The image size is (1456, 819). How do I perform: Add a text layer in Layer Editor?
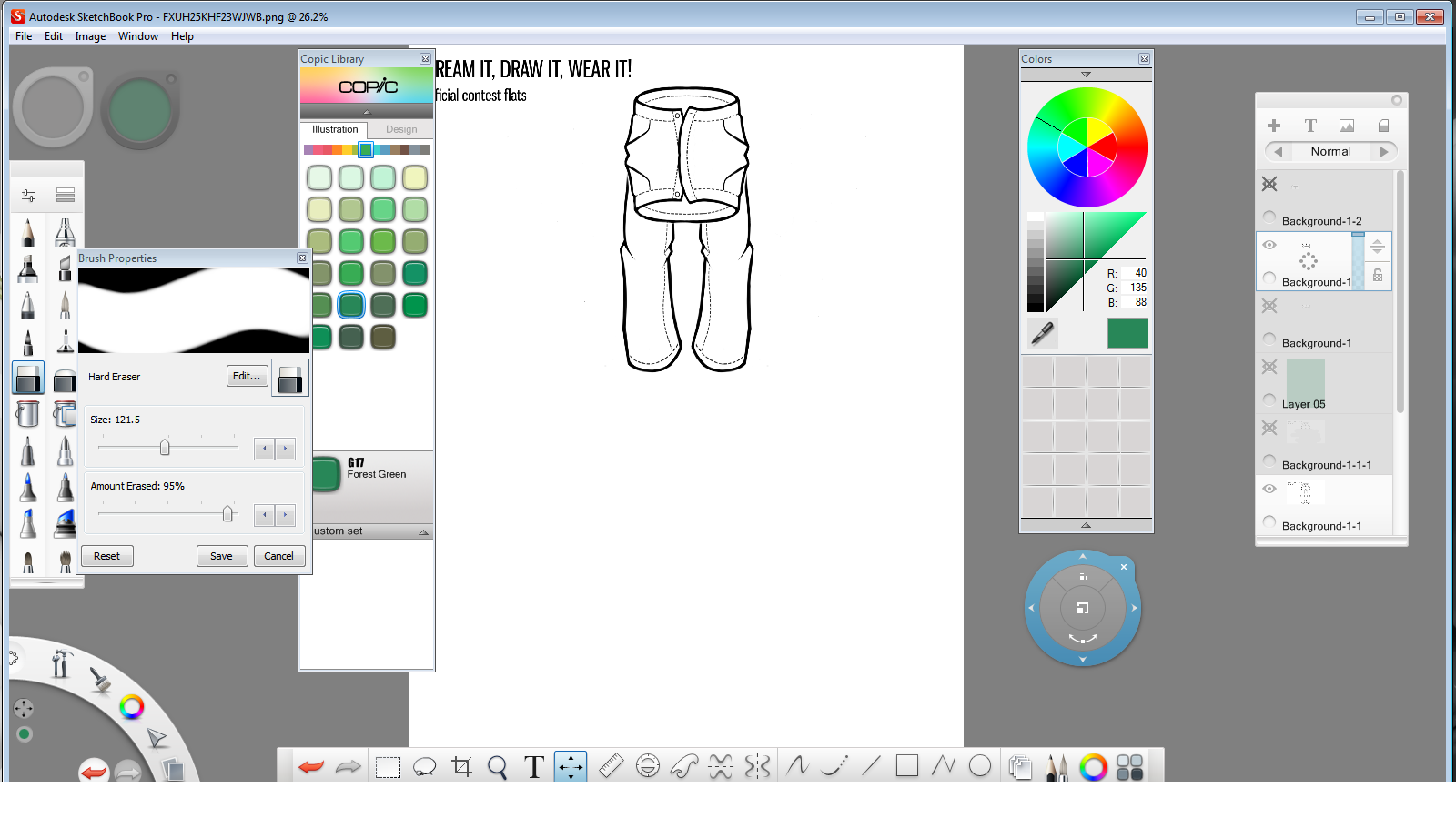coord(1310,126)
